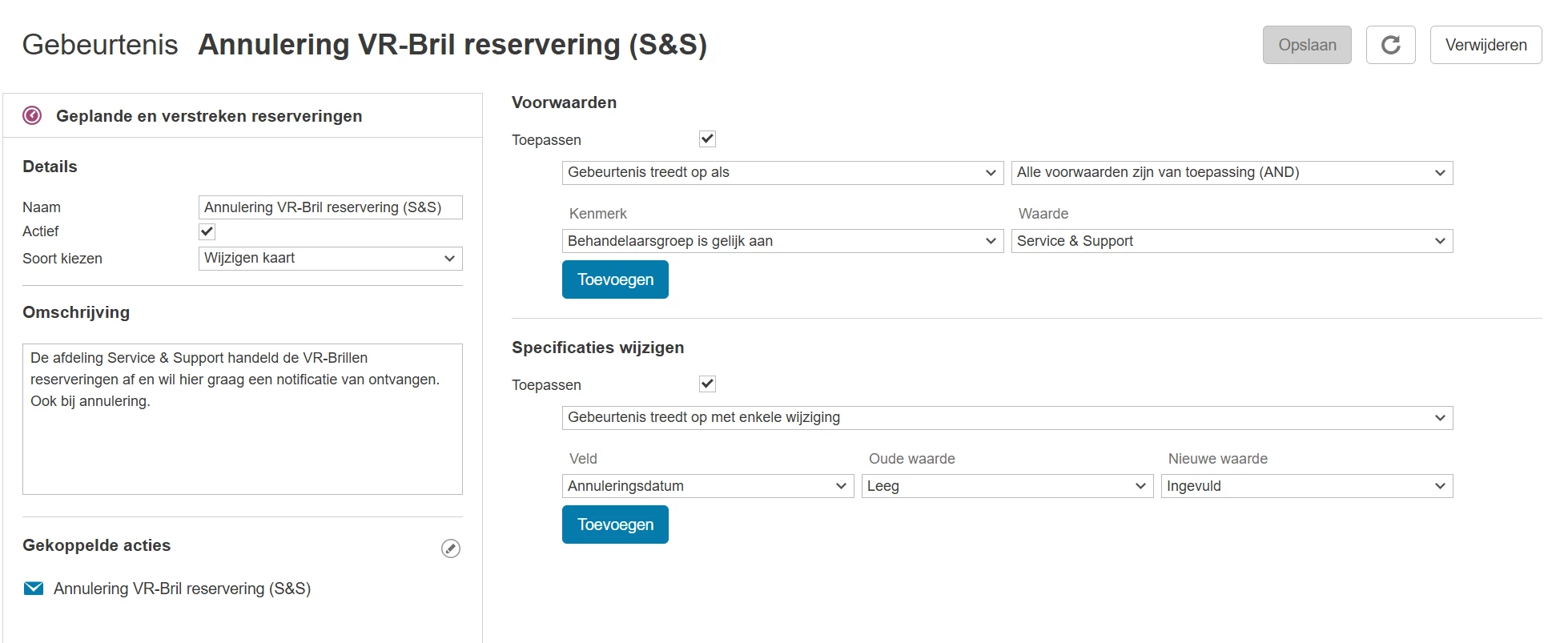Click the purple clock icon beside Geplande reserveringen

click(32, 115)
